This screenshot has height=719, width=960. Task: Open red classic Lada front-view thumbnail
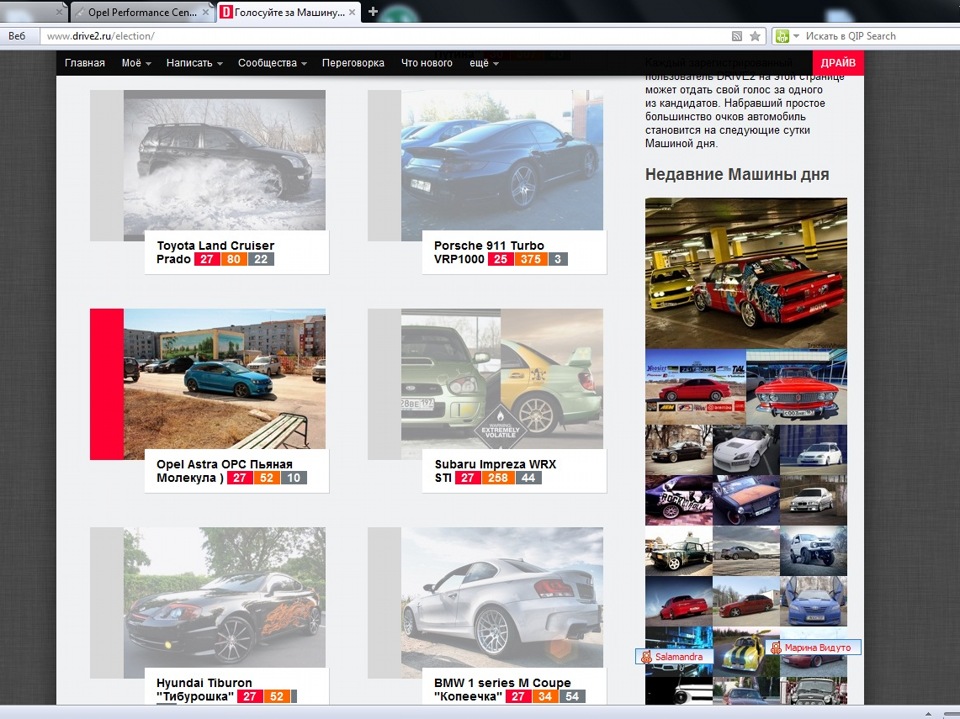tap(797, 387)
